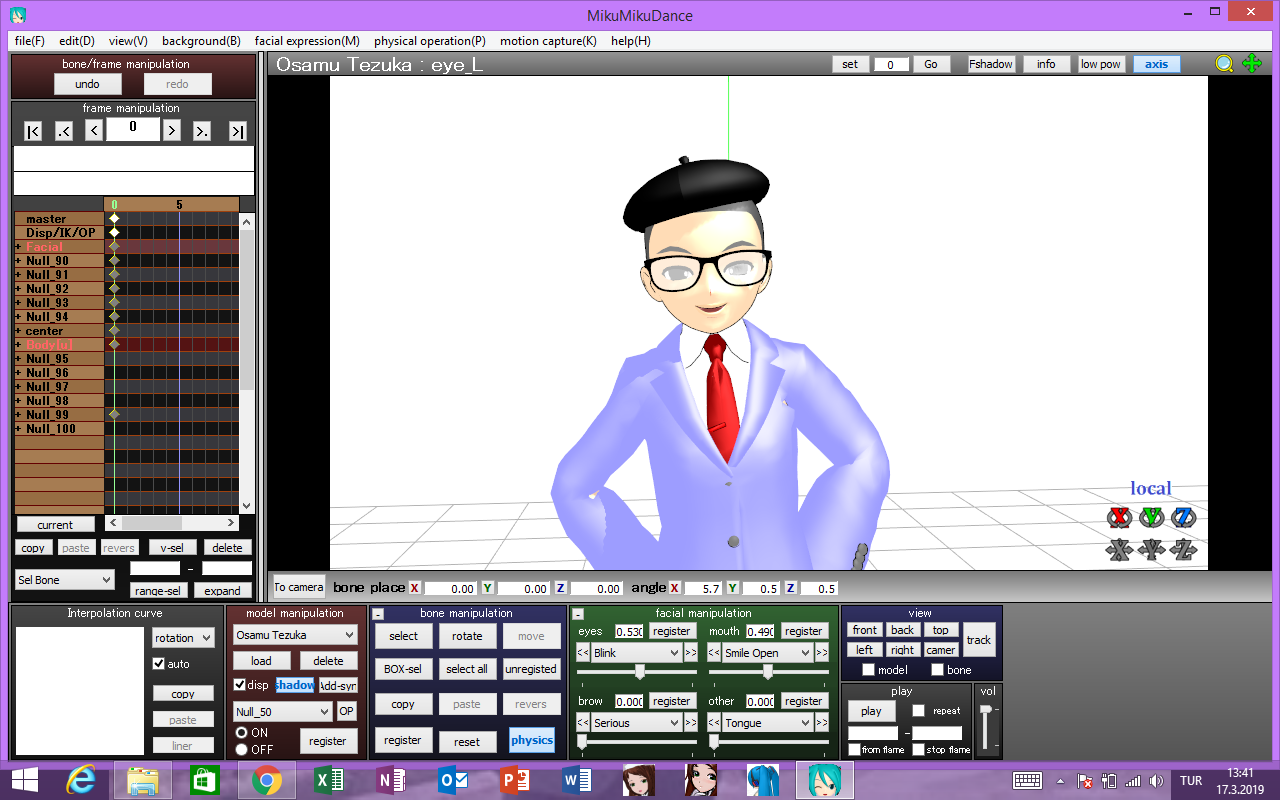Click the >> arrow beside the Smile Open dropdown
The width and height of the screenshot is (1280, 800).
(822, 653)
